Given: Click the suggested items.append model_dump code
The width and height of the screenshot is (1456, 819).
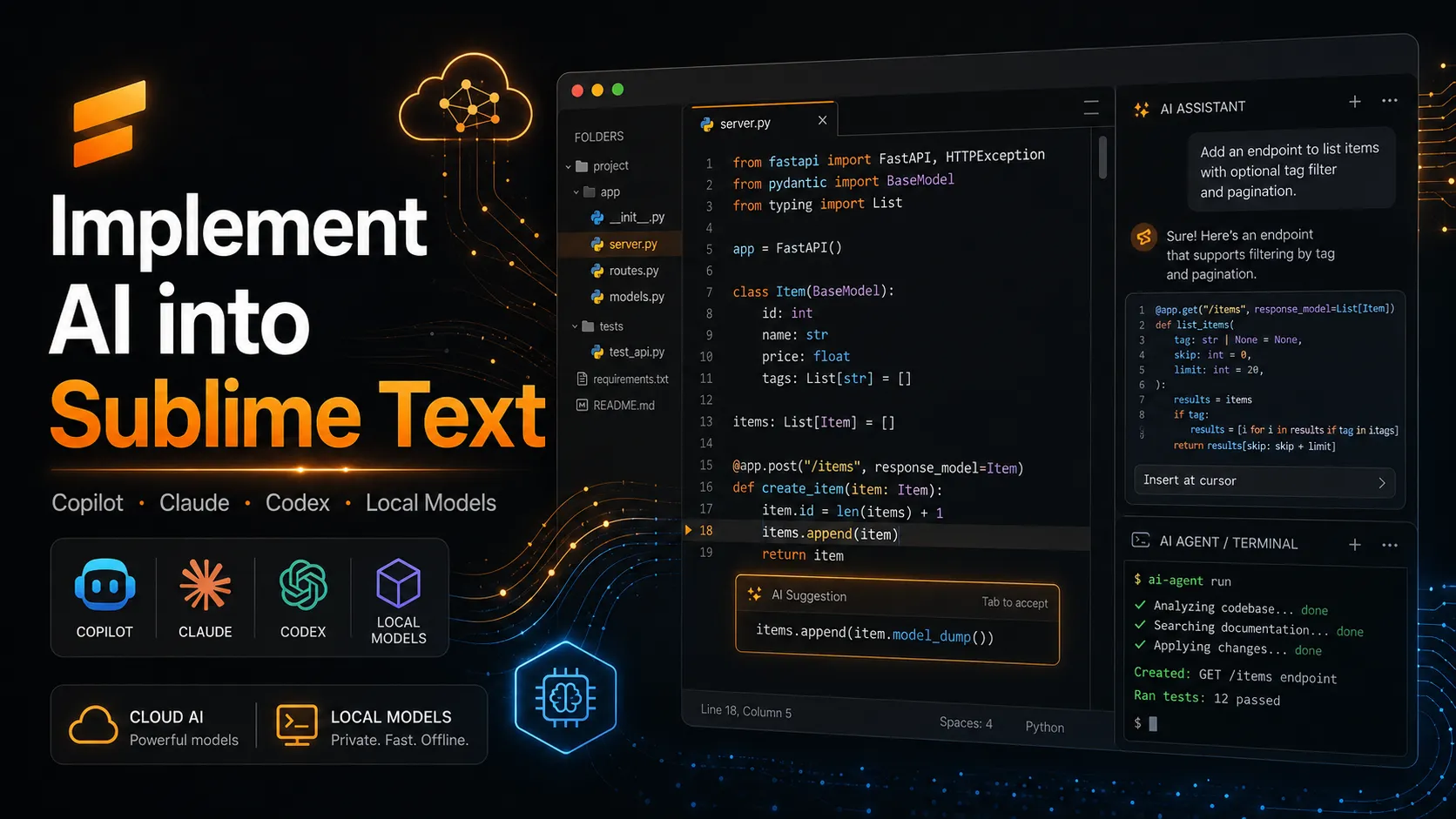Looking at the screenshot, I should [874, 634].
